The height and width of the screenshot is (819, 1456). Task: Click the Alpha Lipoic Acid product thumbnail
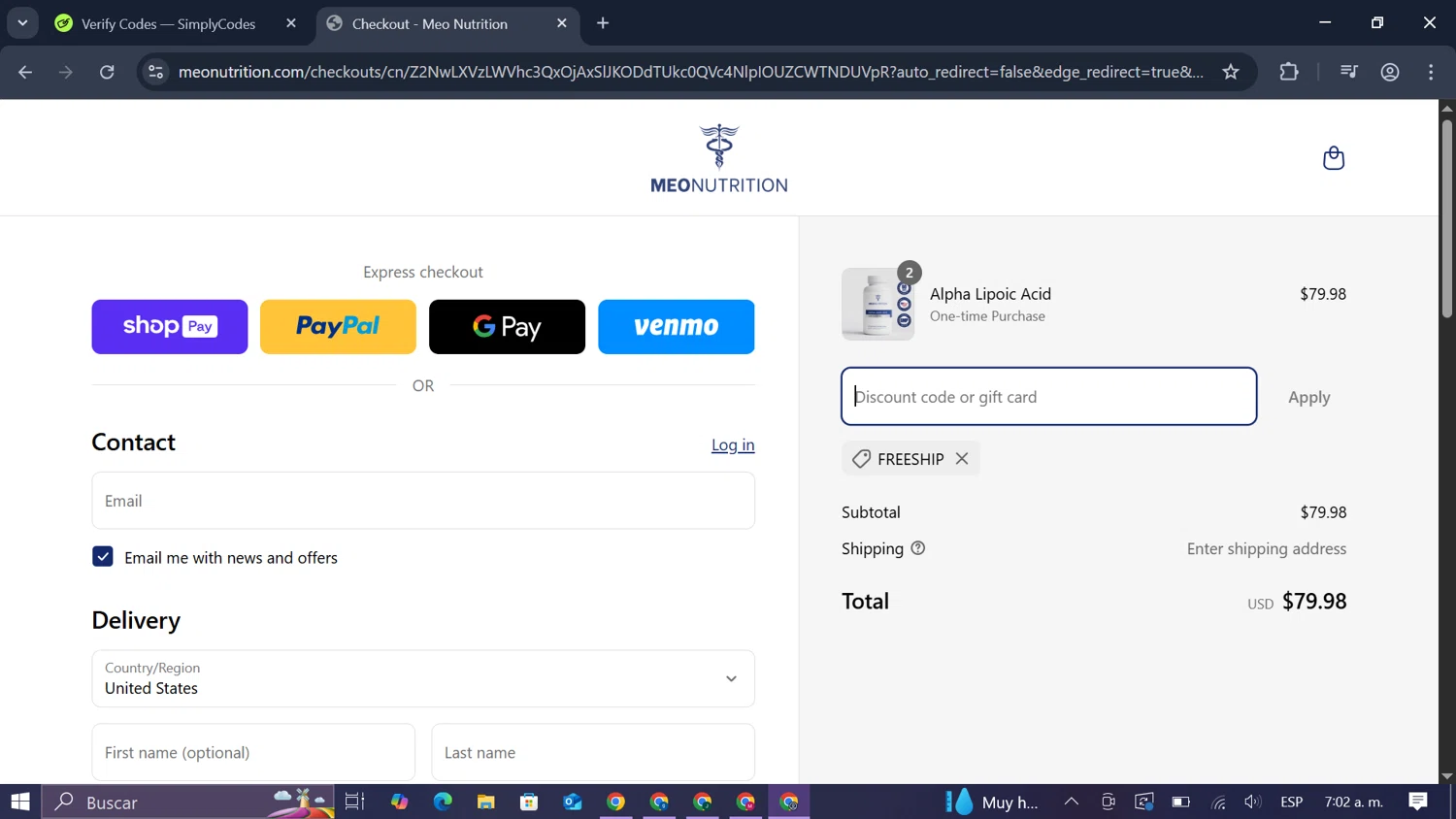877,304
